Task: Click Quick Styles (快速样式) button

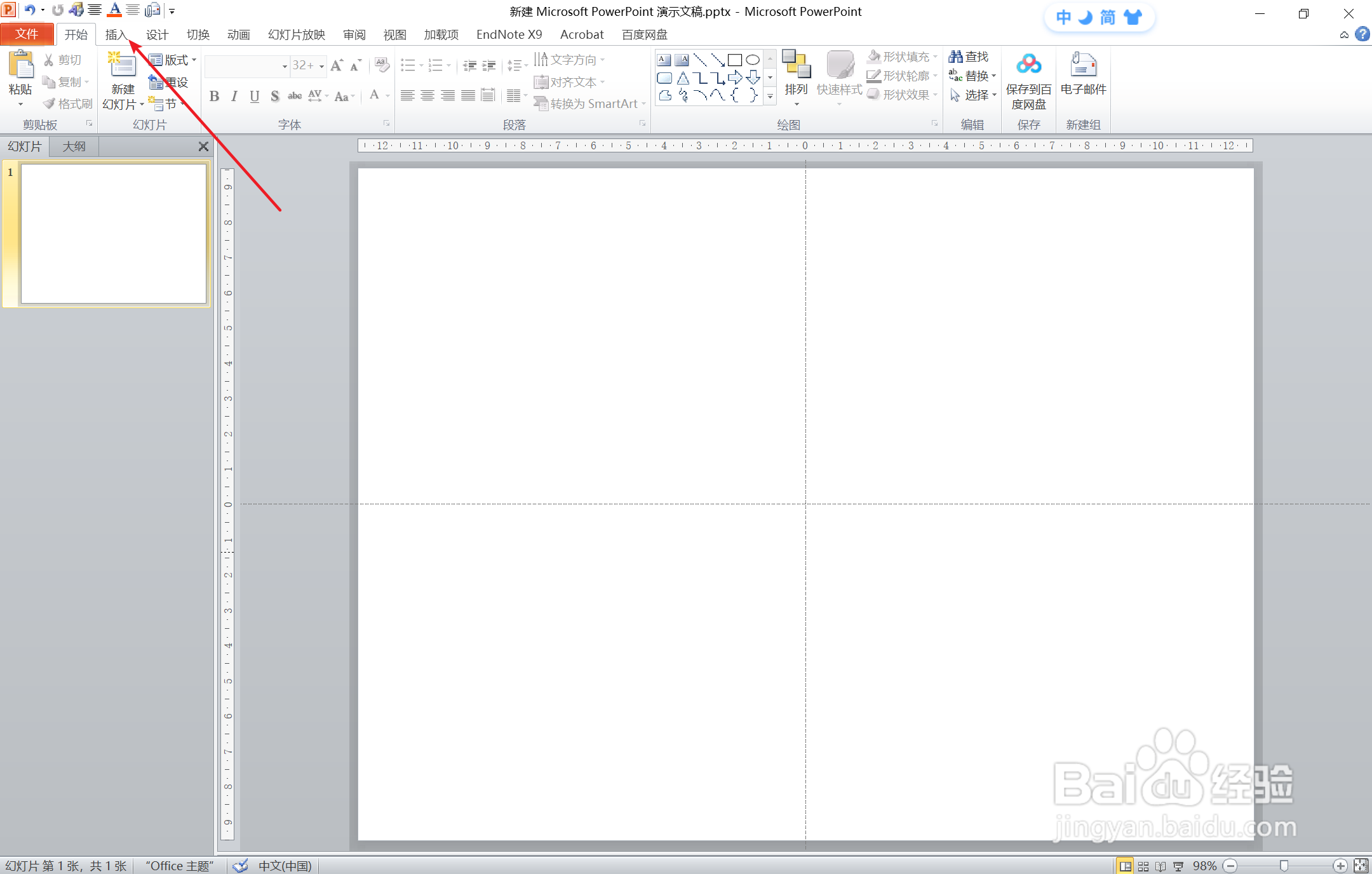Action: 839,77
